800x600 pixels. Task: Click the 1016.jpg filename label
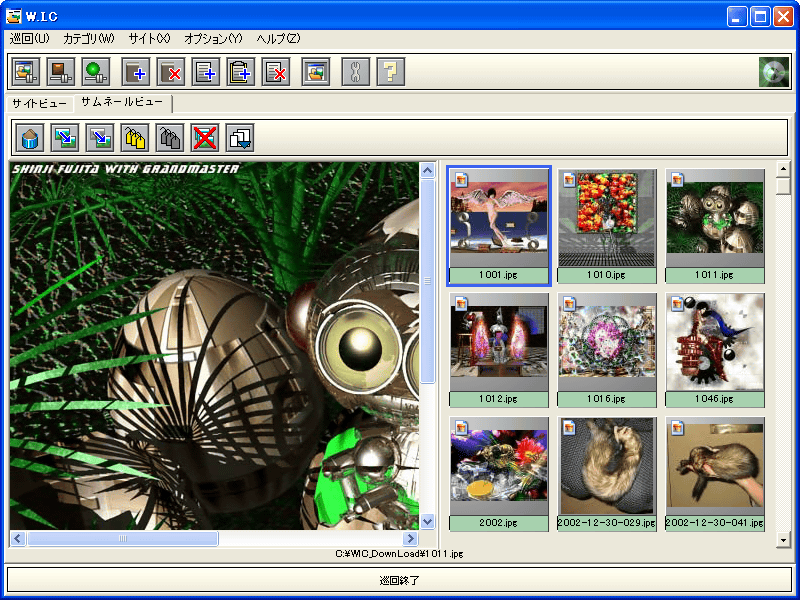click(x=607, y=399)
